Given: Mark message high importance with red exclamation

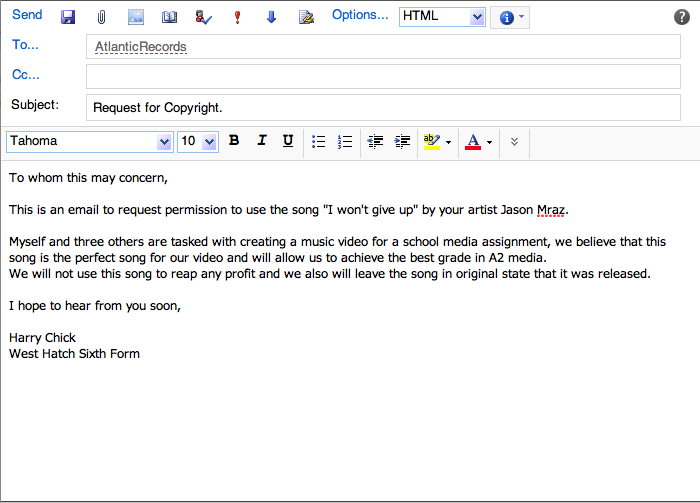Looking at the screenshot, I should pyautogui.click(x=238, y=17).
